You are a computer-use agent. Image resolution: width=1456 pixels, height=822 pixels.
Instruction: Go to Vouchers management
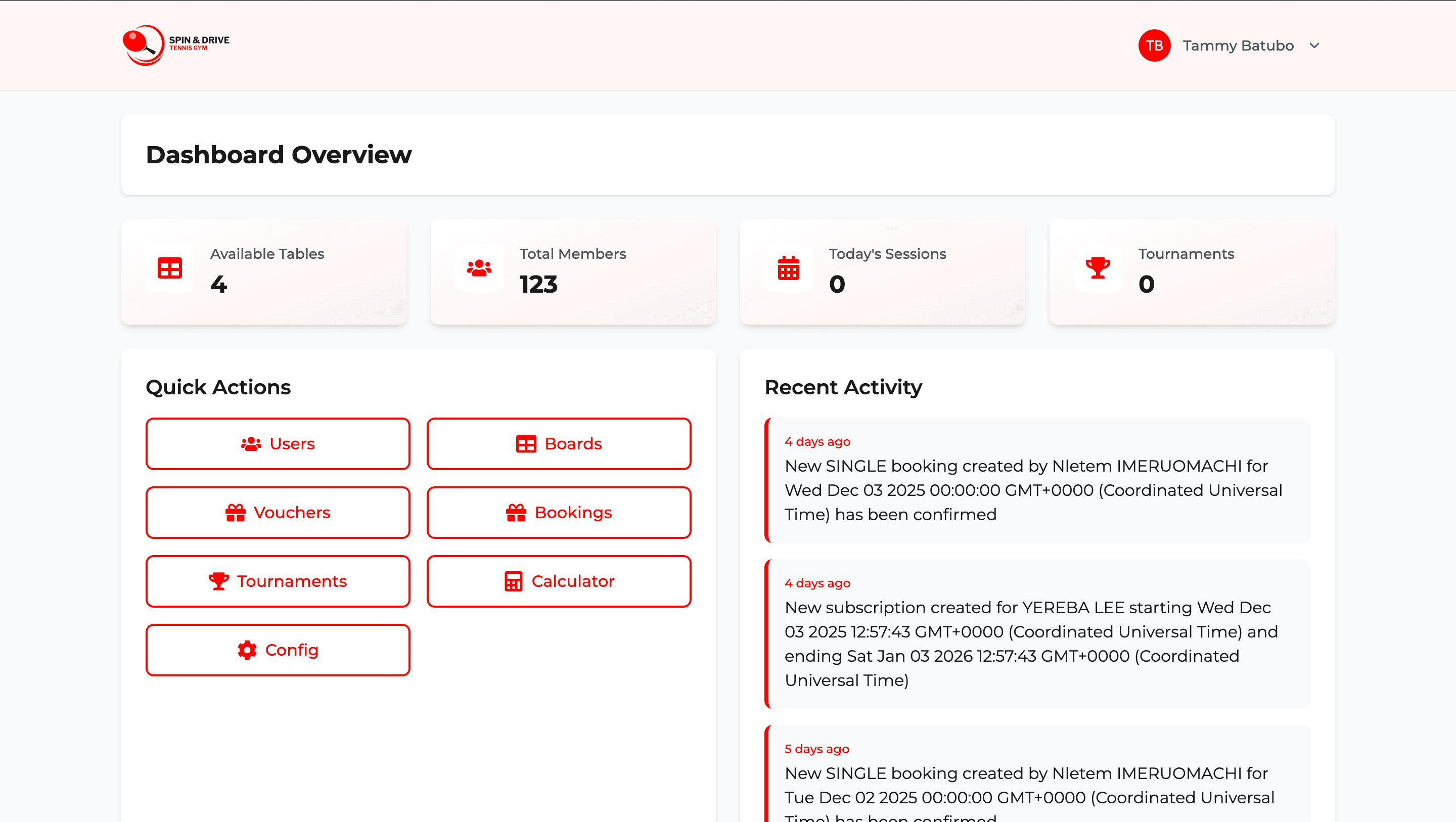278,513
